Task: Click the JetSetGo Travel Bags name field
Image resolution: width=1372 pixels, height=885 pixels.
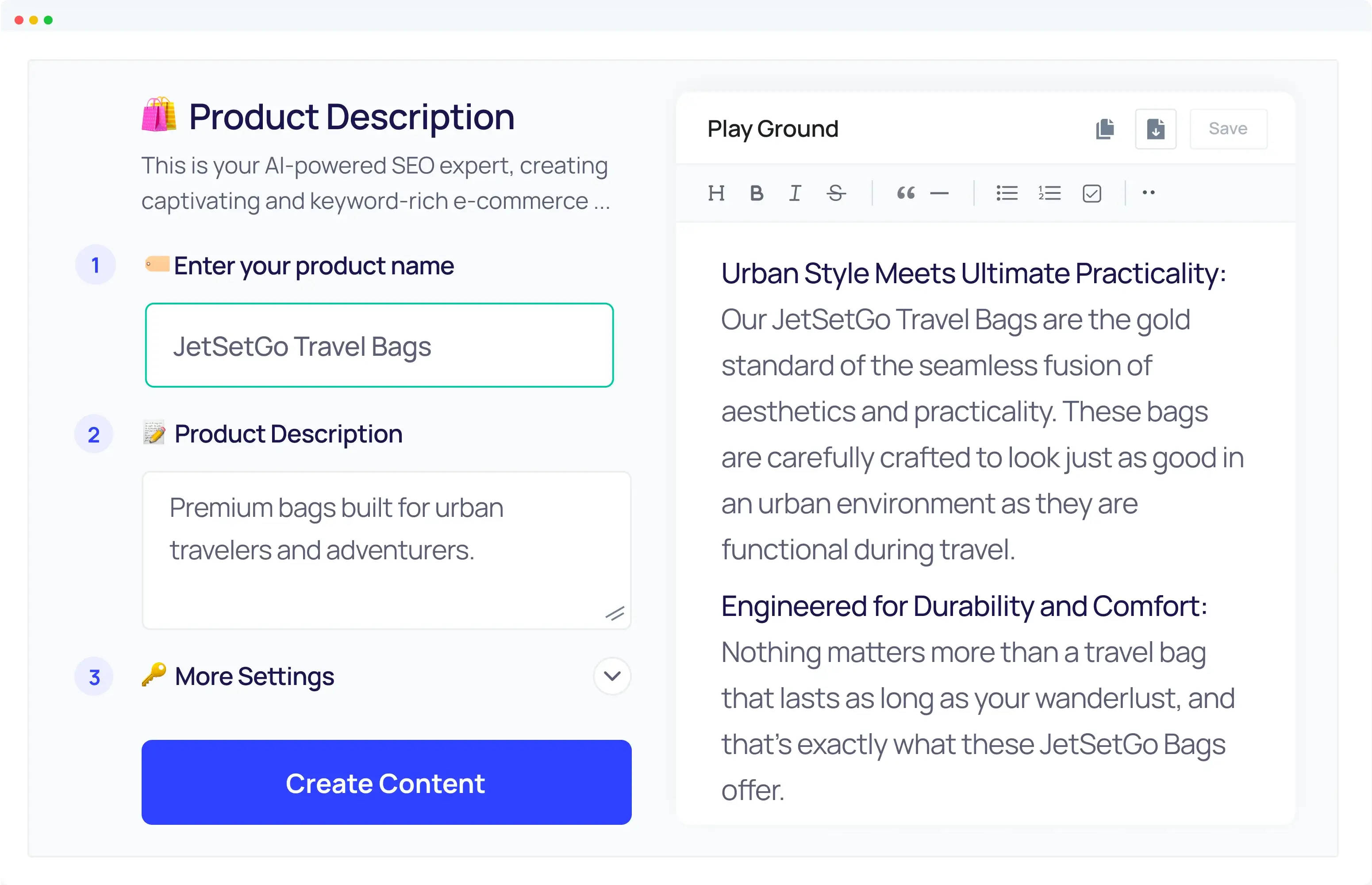Action: point(379,346)
